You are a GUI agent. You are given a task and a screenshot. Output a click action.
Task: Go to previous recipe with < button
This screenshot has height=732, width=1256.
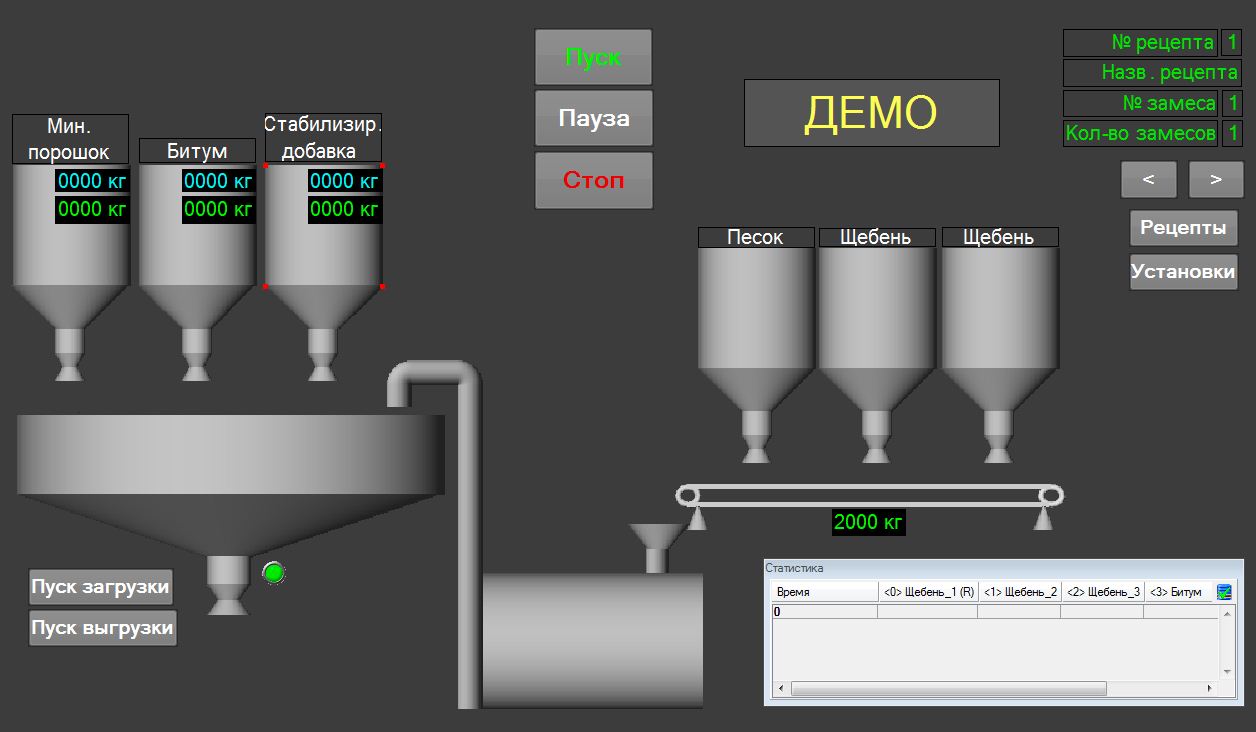(1148, 180)
